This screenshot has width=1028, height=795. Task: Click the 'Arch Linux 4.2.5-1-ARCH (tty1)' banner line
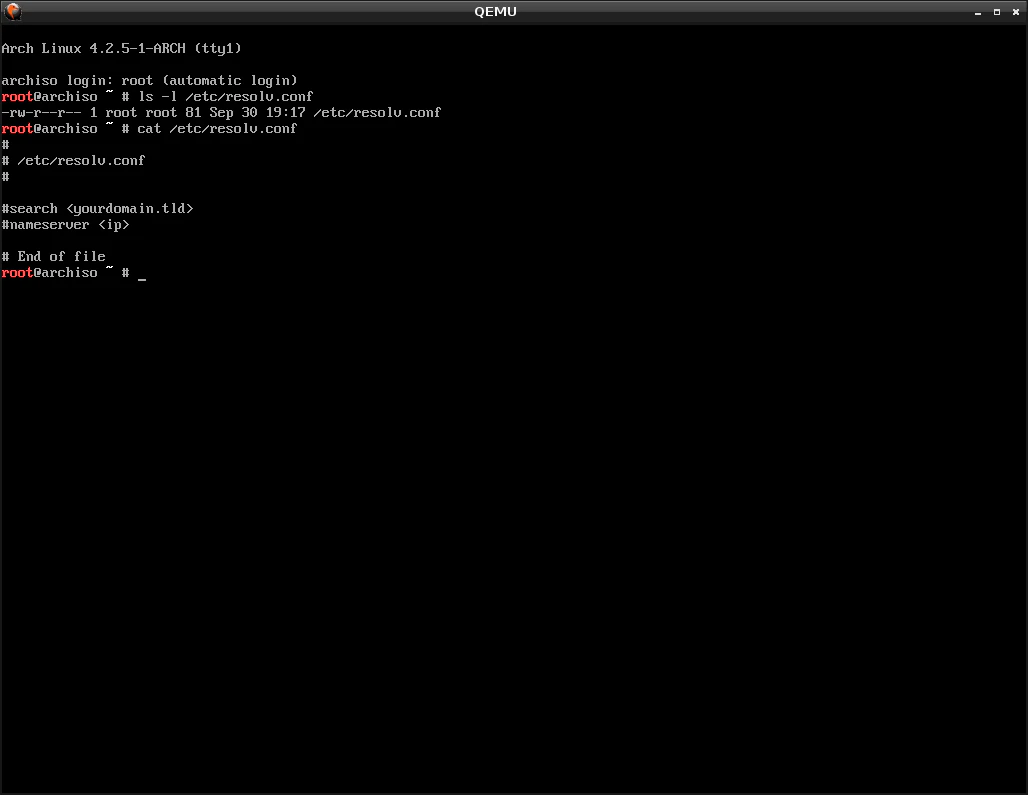click(x=121, y=48)
